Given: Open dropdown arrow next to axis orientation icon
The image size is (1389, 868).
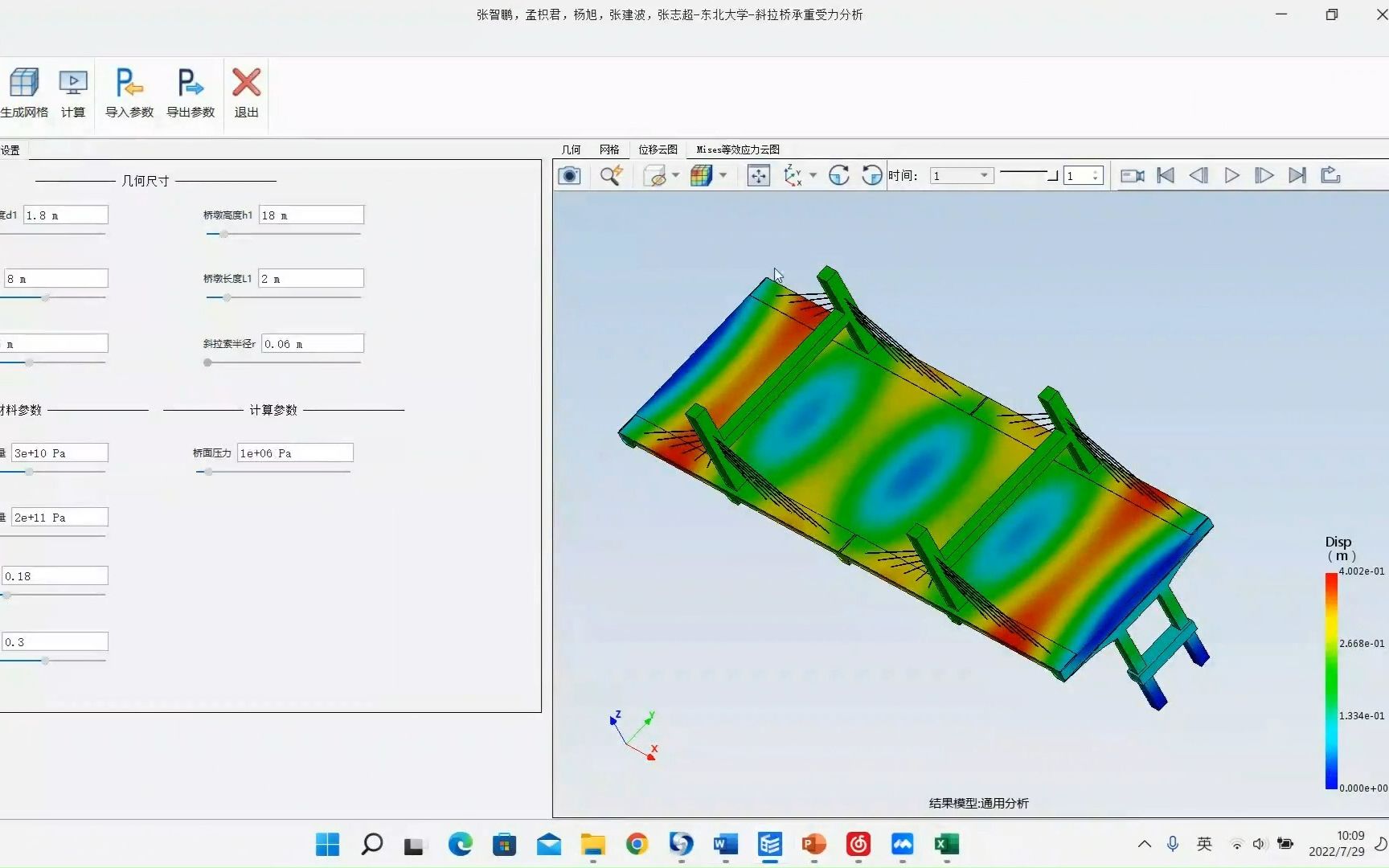Looking at the screenshot, I should 813,175.
